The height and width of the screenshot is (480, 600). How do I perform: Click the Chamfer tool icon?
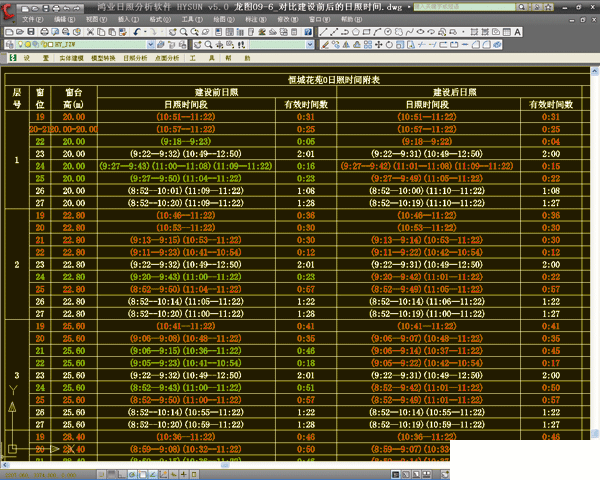coord(476,45)
